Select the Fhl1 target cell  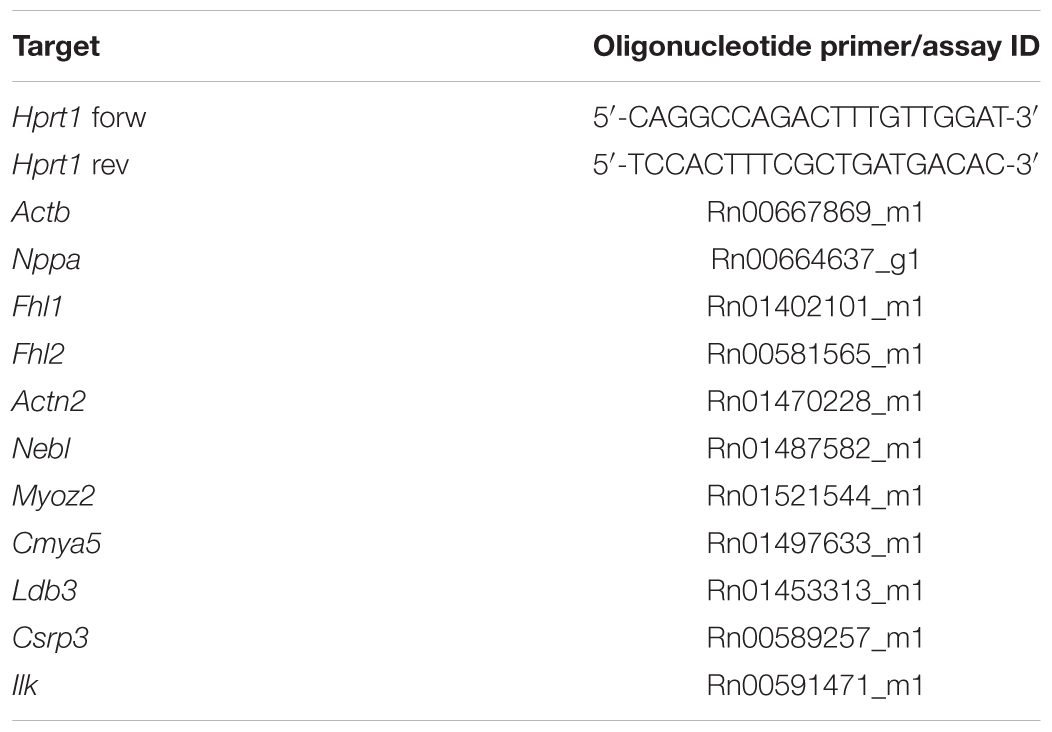point(38,307)
